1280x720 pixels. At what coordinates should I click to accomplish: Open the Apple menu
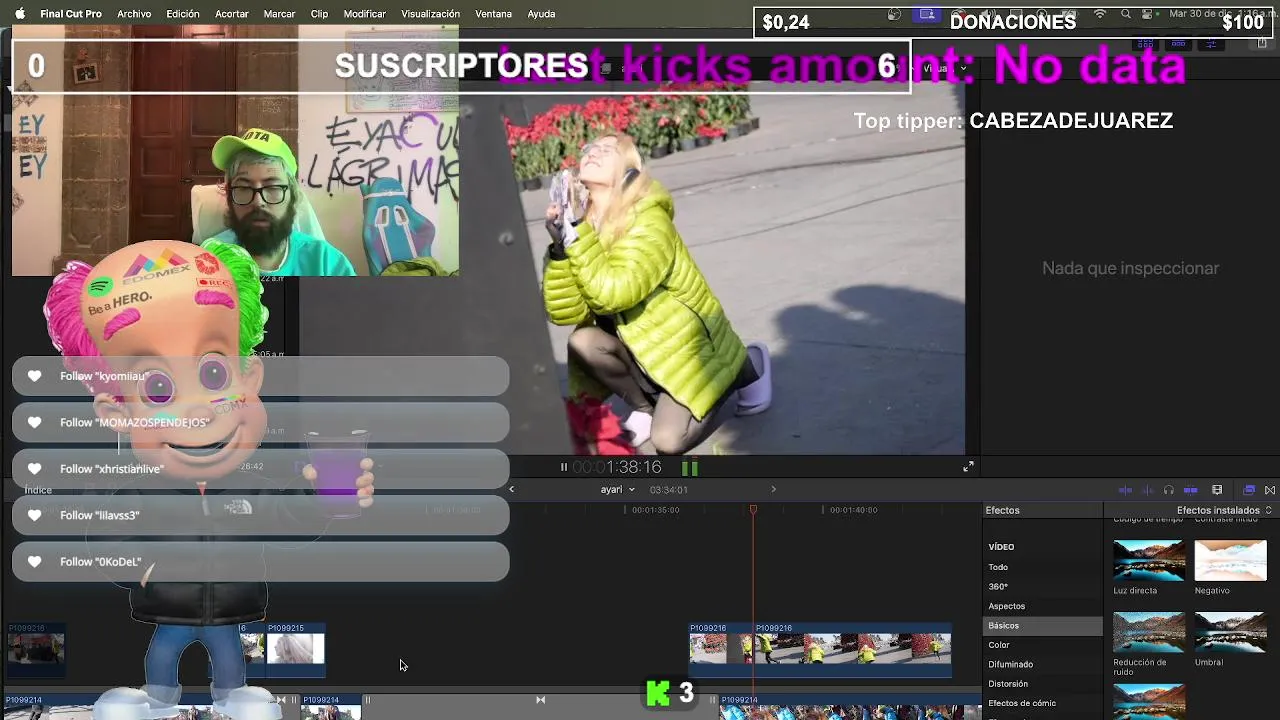tap(19, 14)
